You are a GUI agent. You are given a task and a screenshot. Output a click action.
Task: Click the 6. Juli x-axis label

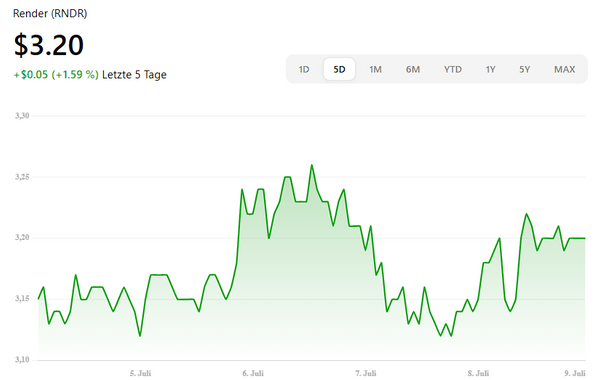point(253,373)
